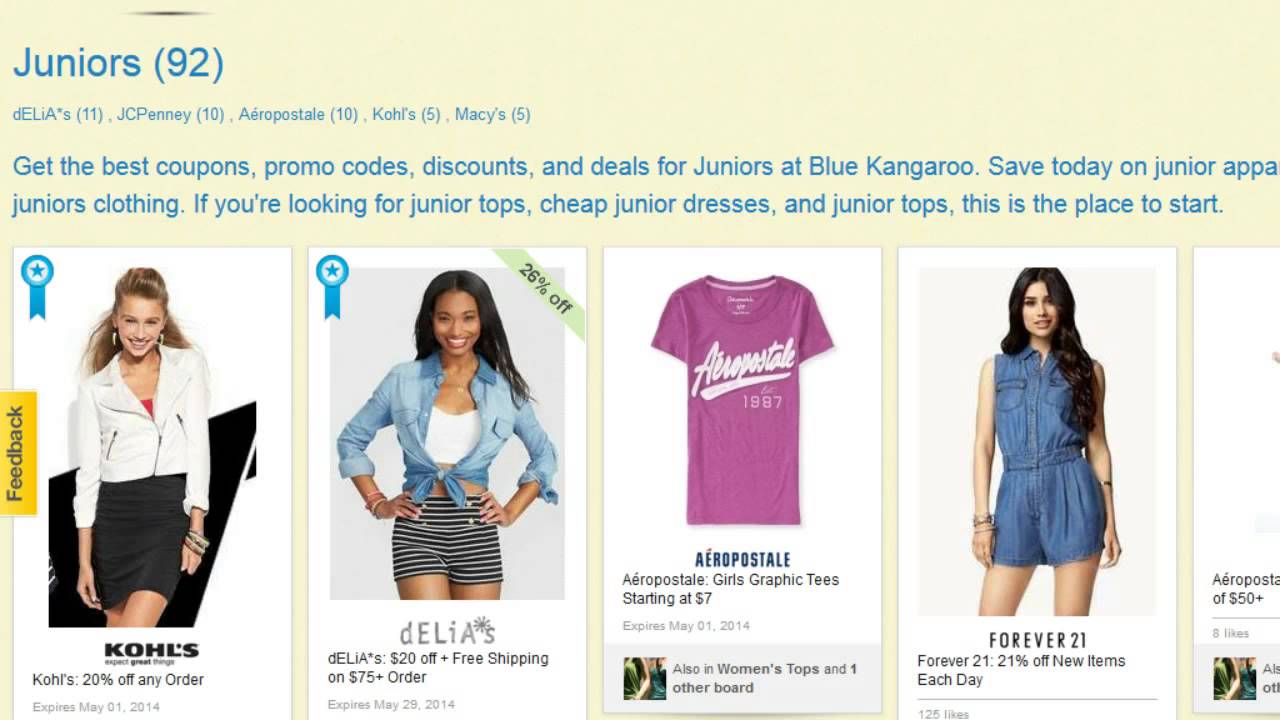Filter by JCPenney (10) store link
Viewport: 1280px width, 720px height.
click(170, 114)
